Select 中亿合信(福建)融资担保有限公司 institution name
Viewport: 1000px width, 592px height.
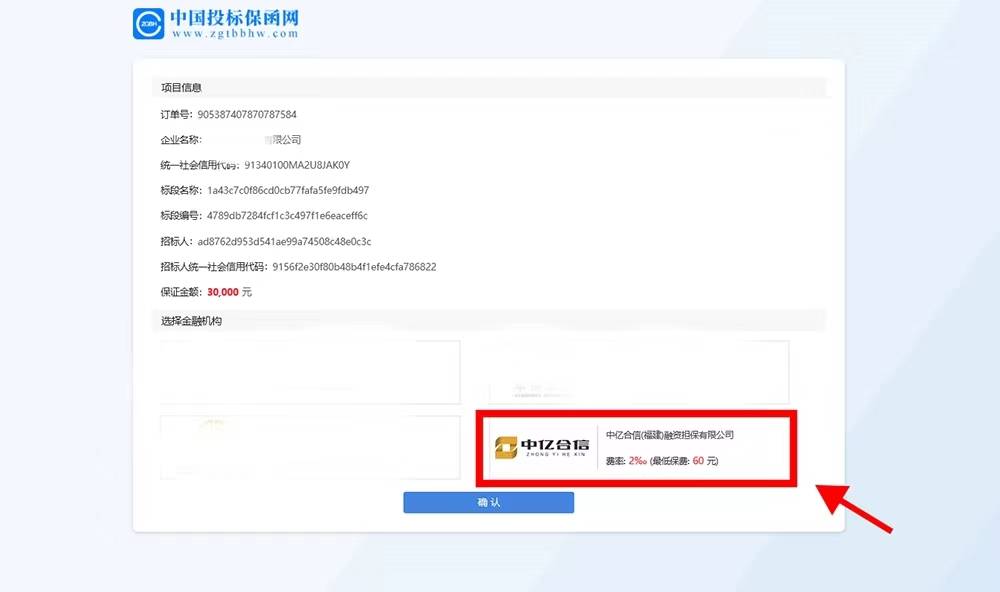pyautogui.click(x=670, y=435)
